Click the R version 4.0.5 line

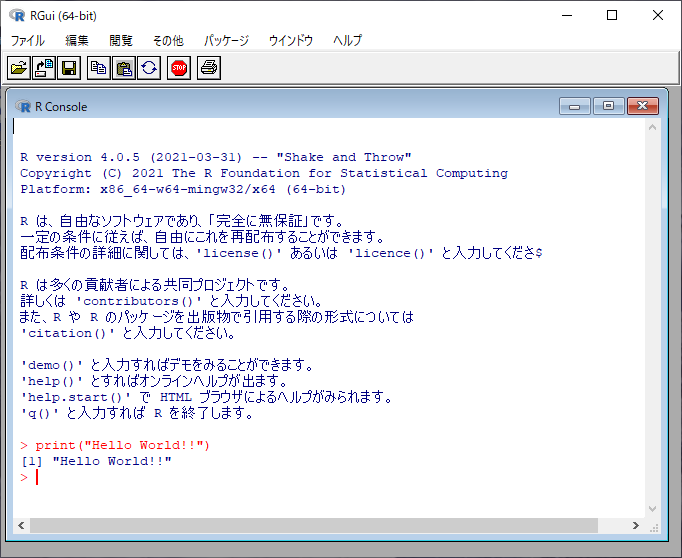[x=216, y=157]
